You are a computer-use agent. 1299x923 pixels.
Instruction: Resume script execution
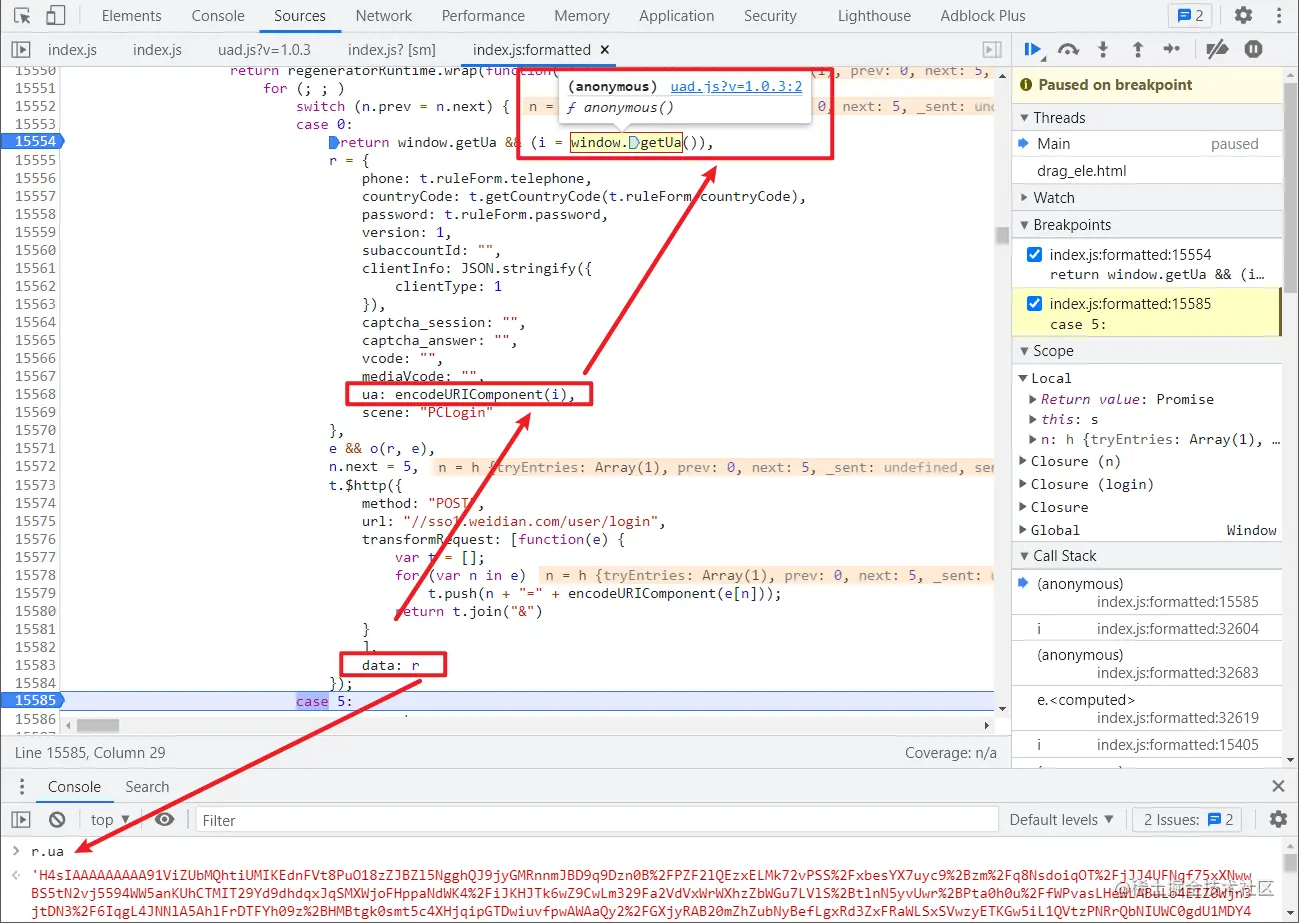coord(1034,49)
